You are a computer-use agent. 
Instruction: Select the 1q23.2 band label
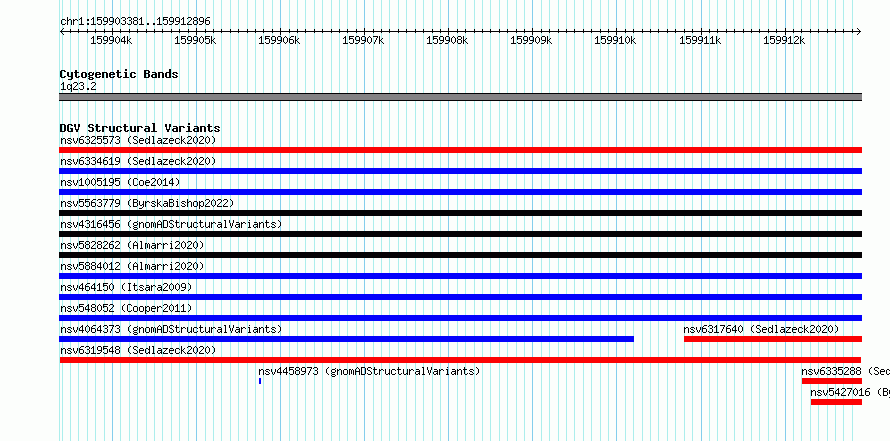pos(78,87)
